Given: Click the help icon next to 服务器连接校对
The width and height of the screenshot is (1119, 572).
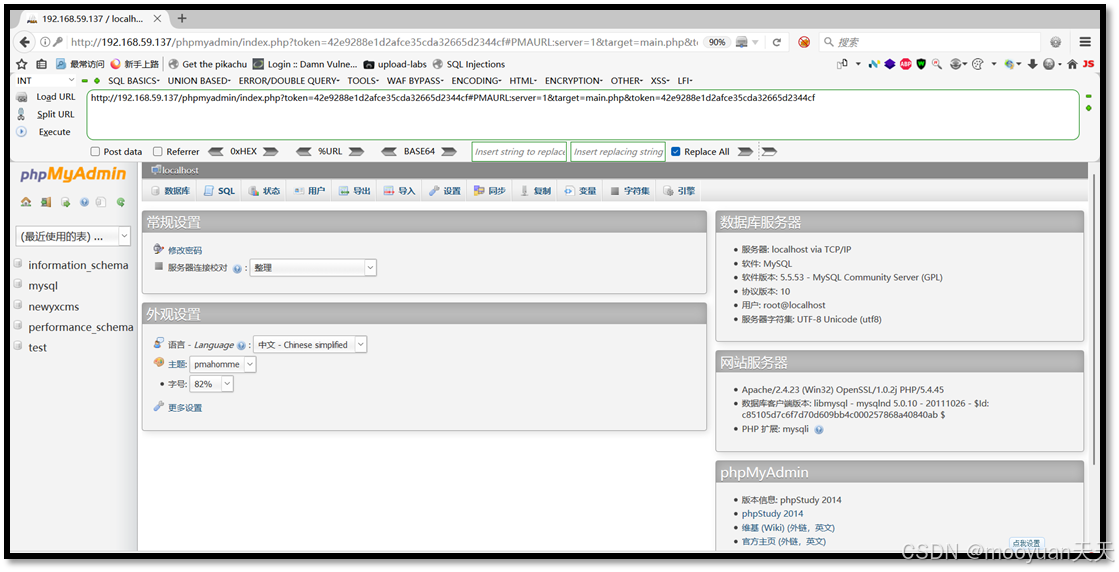Looking at the screenshot, I should tap(237, 269).
